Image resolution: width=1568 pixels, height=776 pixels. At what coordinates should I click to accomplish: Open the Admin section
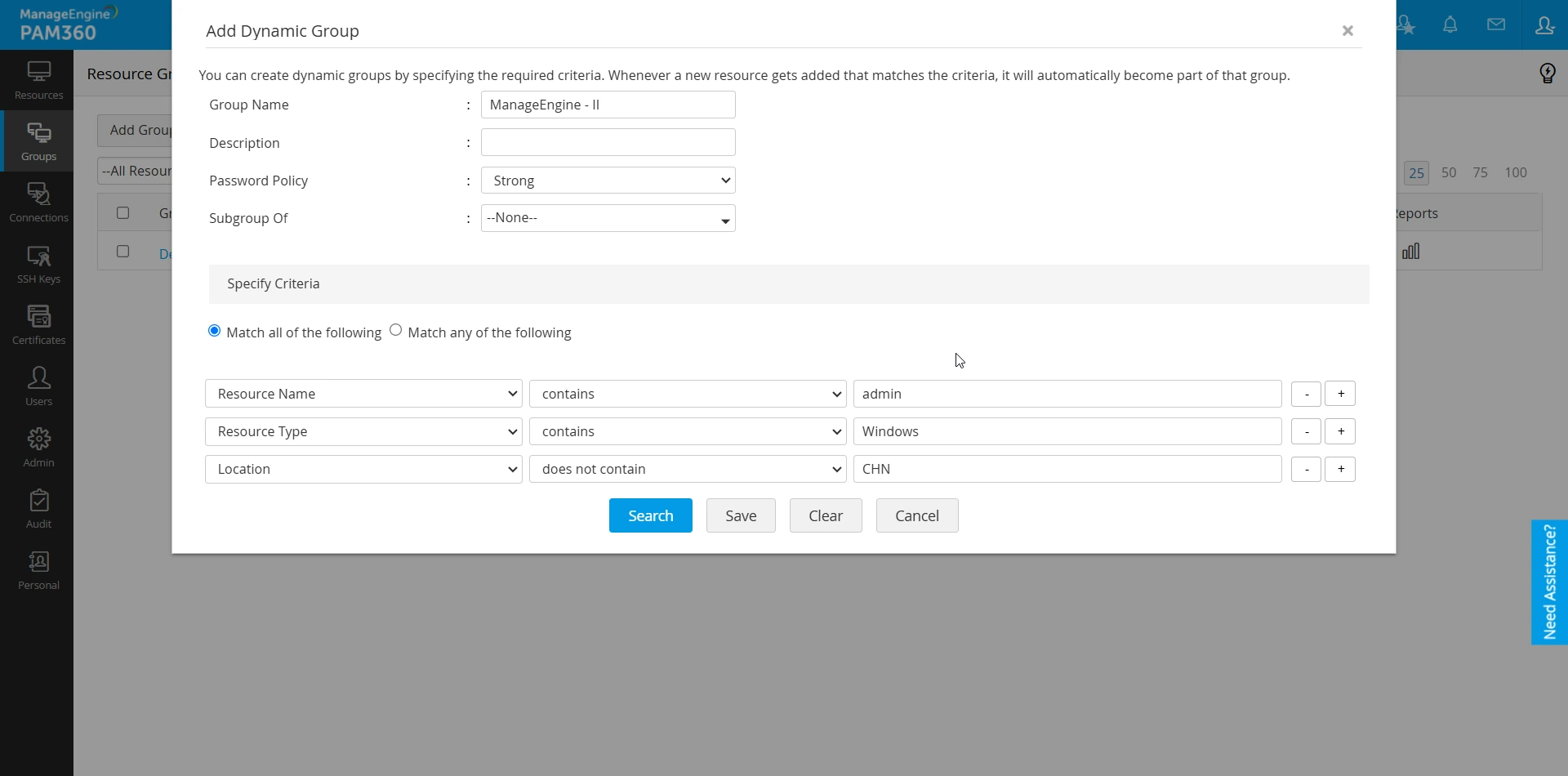pyautogui.click(x=38, y=446)
